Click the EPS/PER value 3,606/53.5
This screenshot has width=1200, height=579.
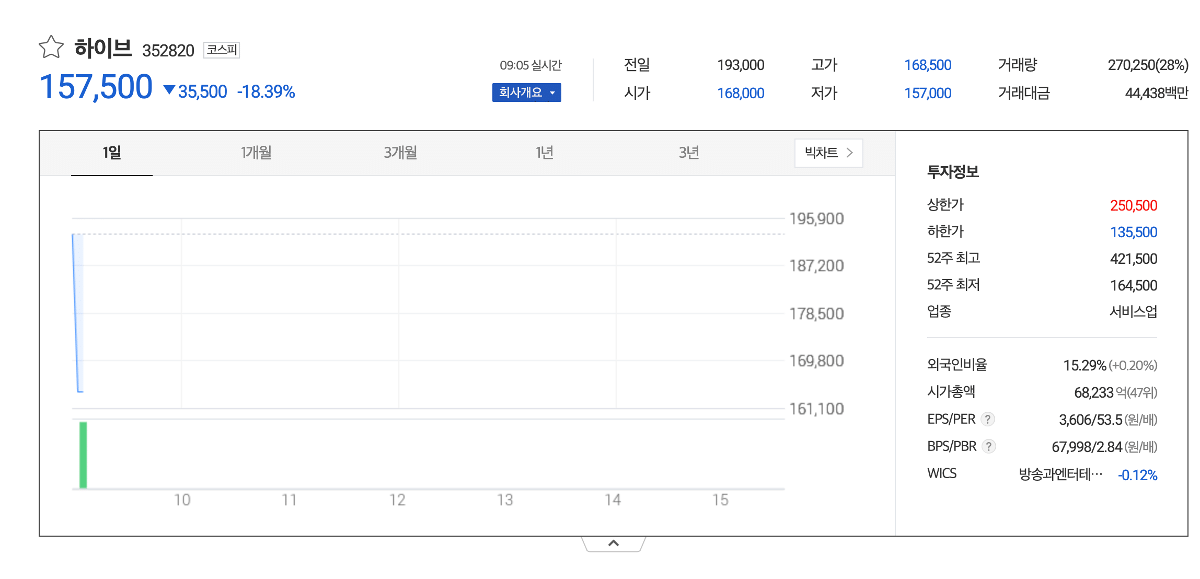coord(1091,420)
